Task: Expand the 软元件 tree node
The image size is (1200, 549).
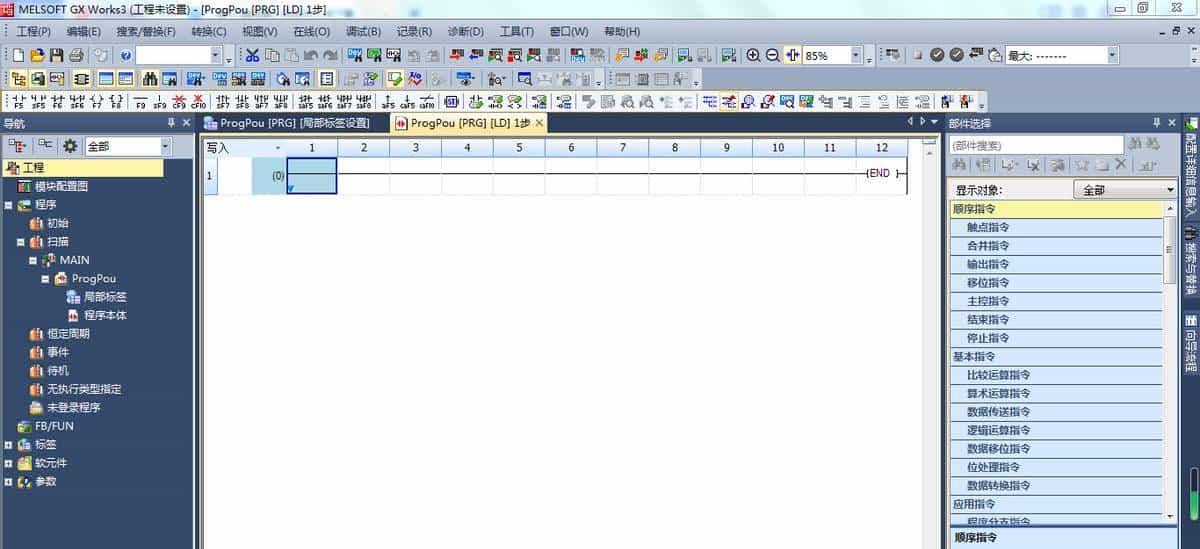Action: click(x=9, y=463)
